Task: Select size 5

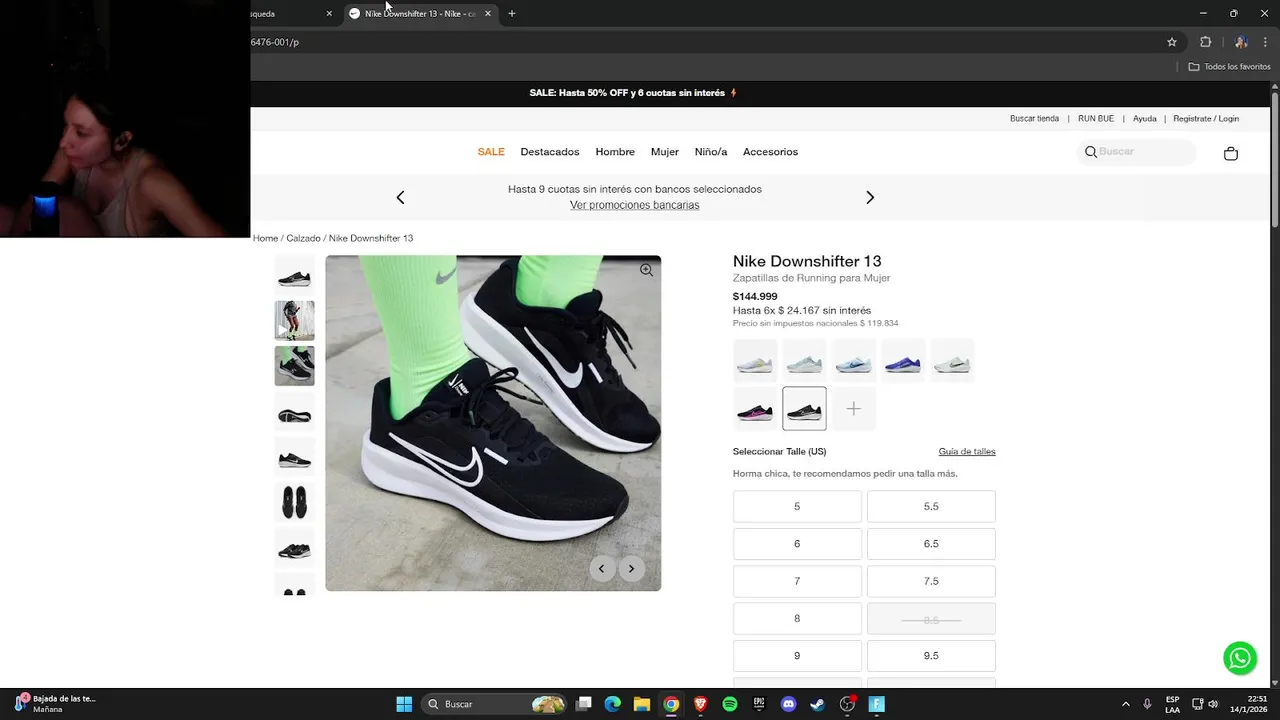Action: click(x=797, y=506)
